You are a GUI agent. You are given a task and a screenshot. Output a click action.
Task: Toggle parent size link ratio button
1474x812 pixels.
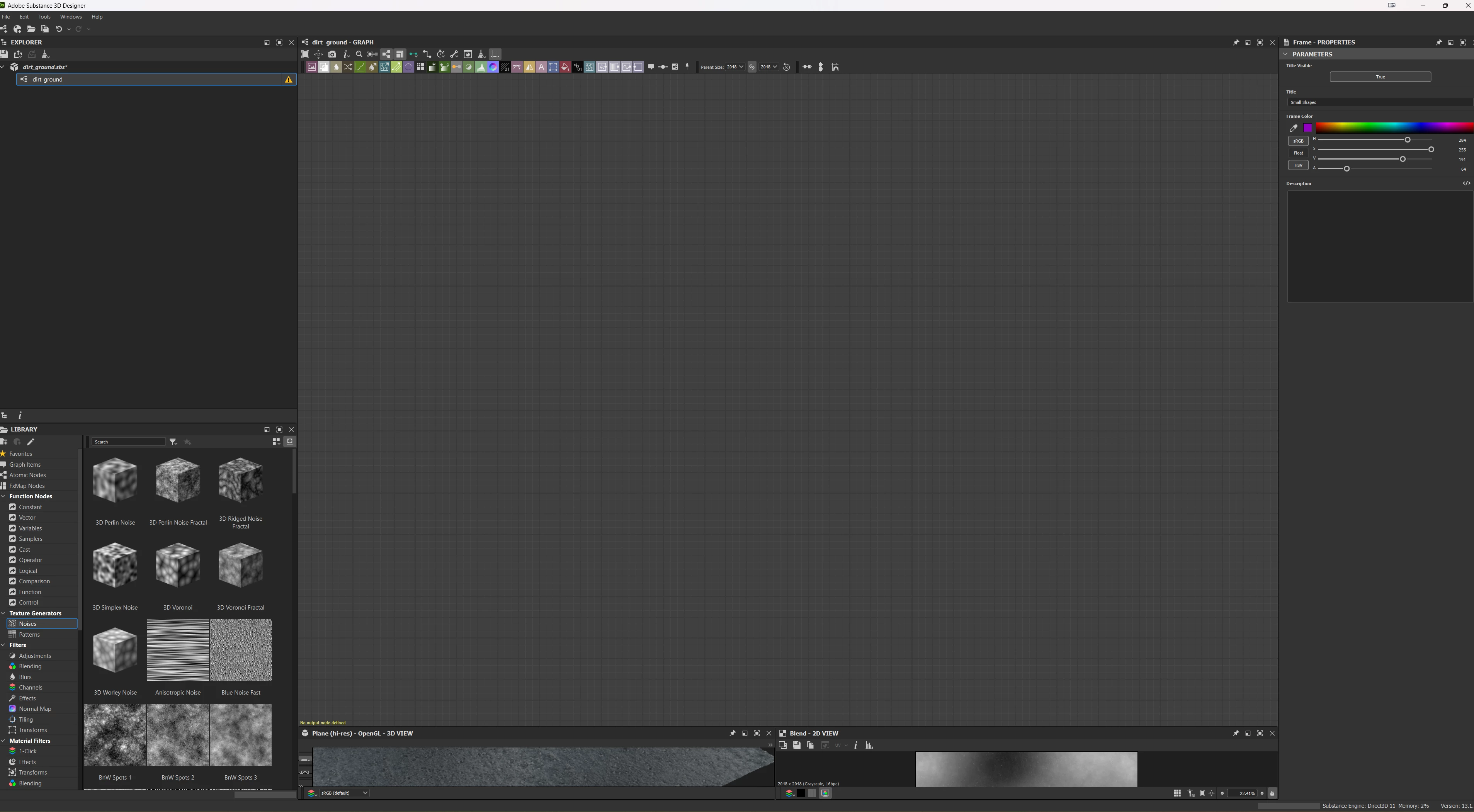click(752, 67)
